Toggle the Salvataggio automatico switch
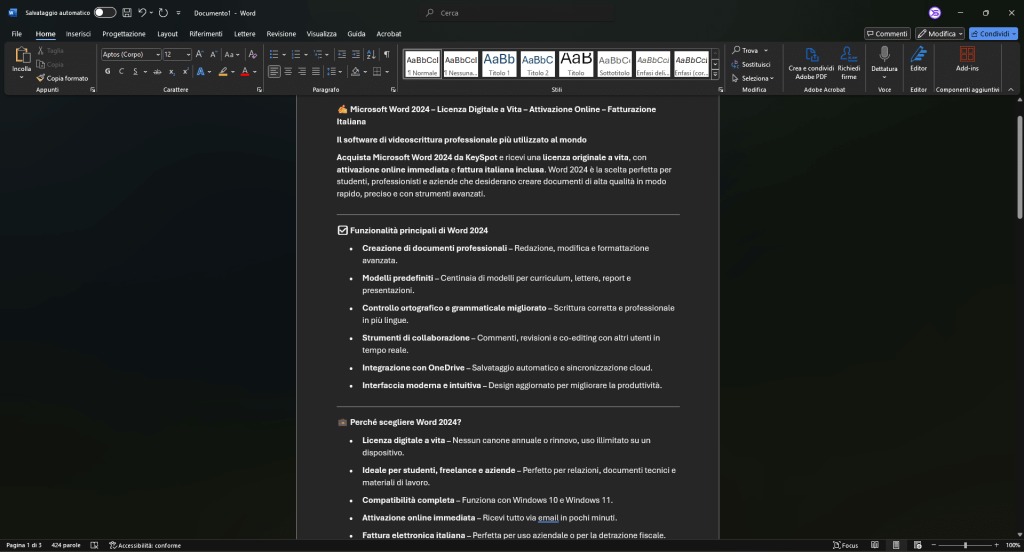This screenshot has width=1024, height=552. coord(104,12)
